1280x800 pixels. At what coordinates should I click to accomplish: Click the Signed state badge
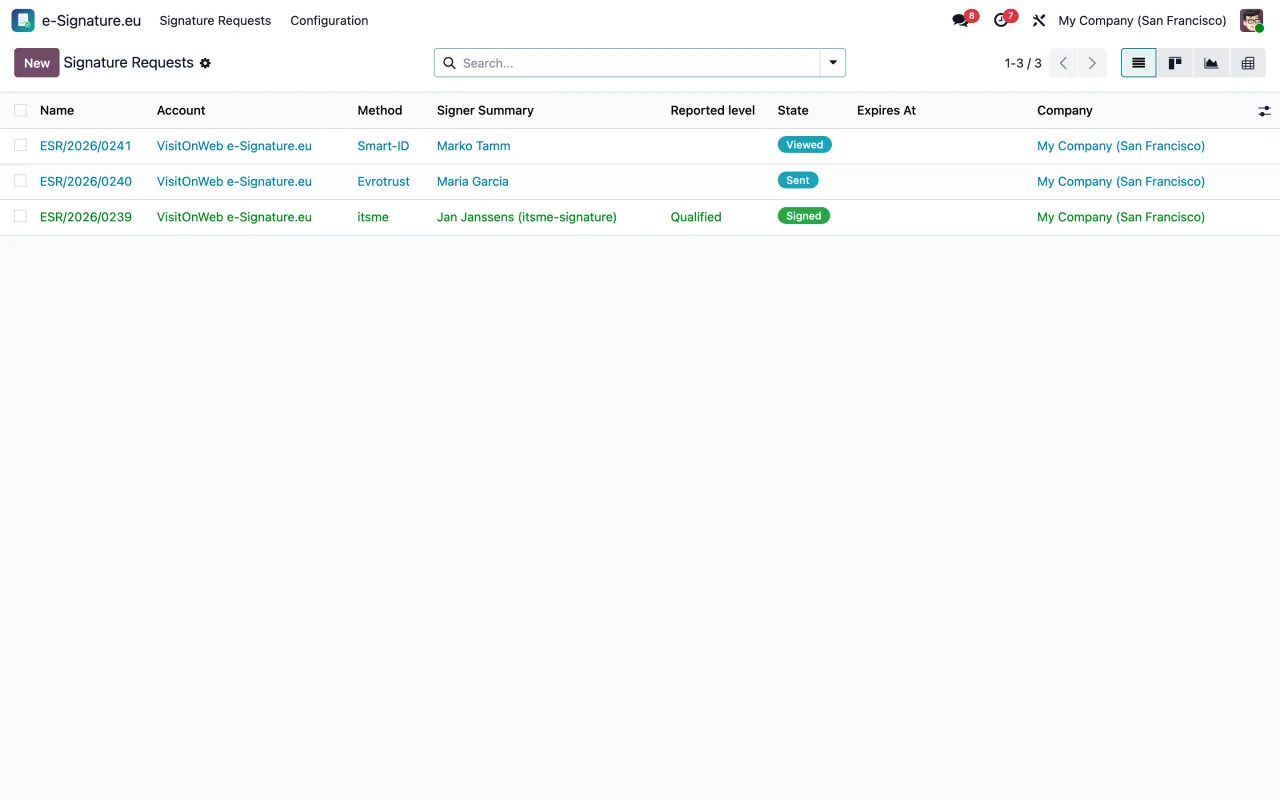click(x=804, y=216)
